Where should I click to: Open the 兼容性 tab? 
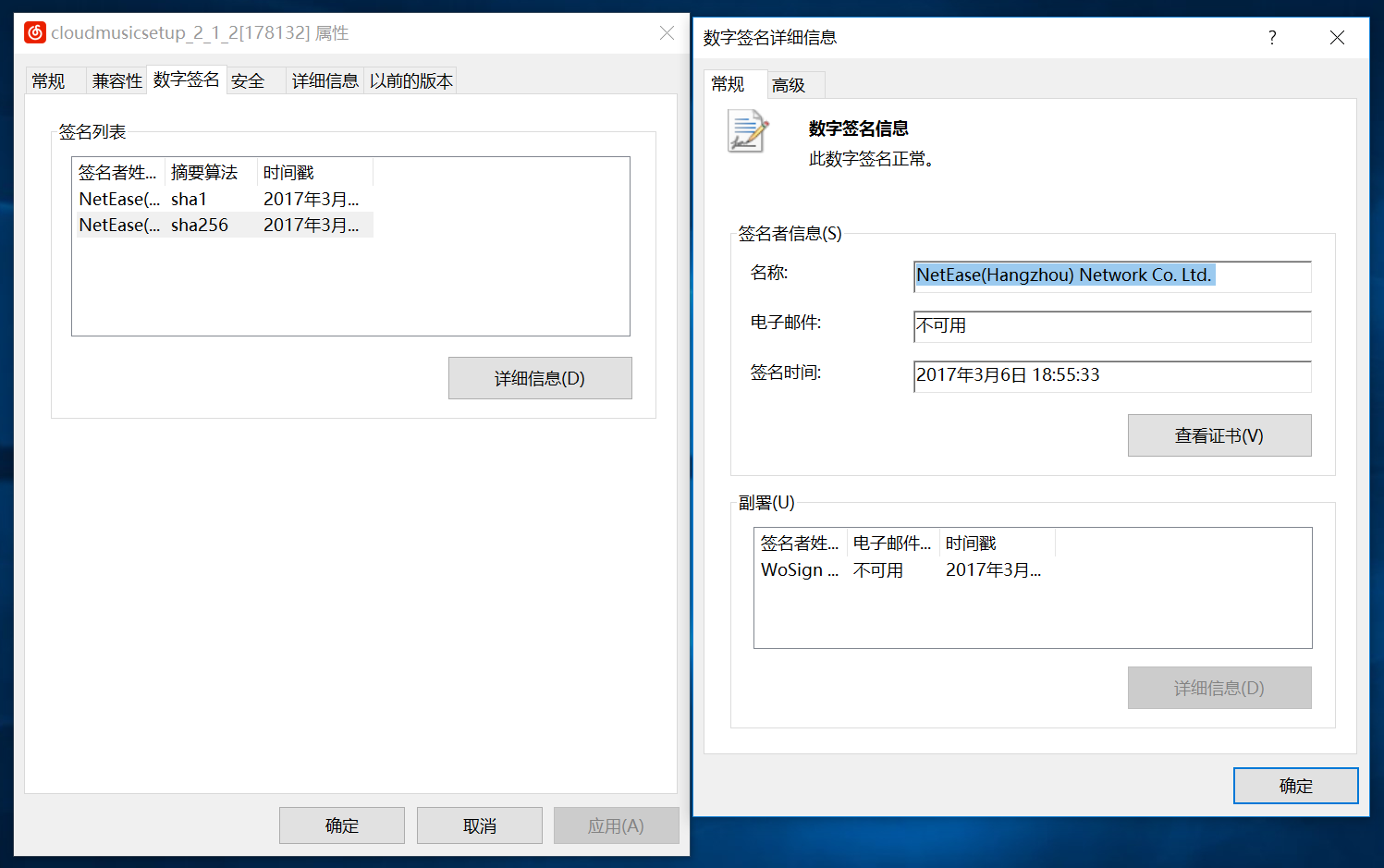pyautogui.click(x=117, y=81)
